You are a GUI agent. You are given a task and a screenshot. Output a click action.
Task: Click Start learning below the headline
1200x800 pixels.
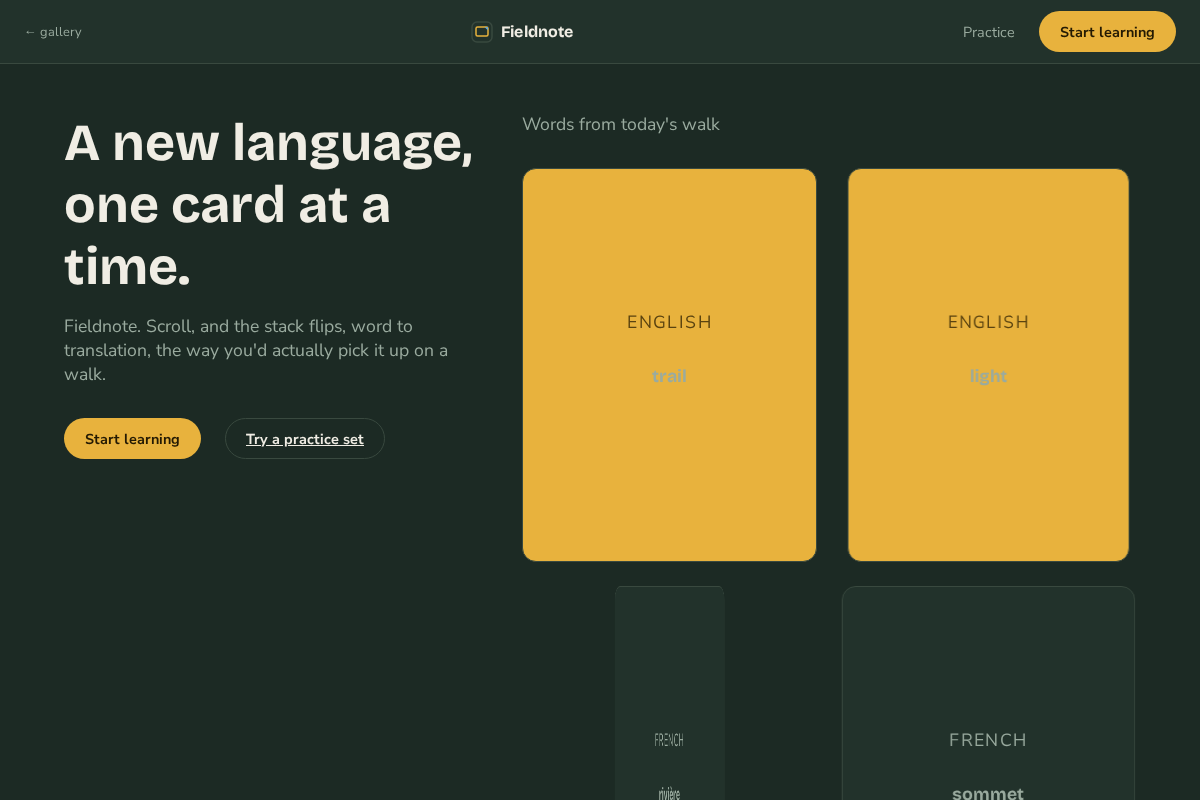132,439
